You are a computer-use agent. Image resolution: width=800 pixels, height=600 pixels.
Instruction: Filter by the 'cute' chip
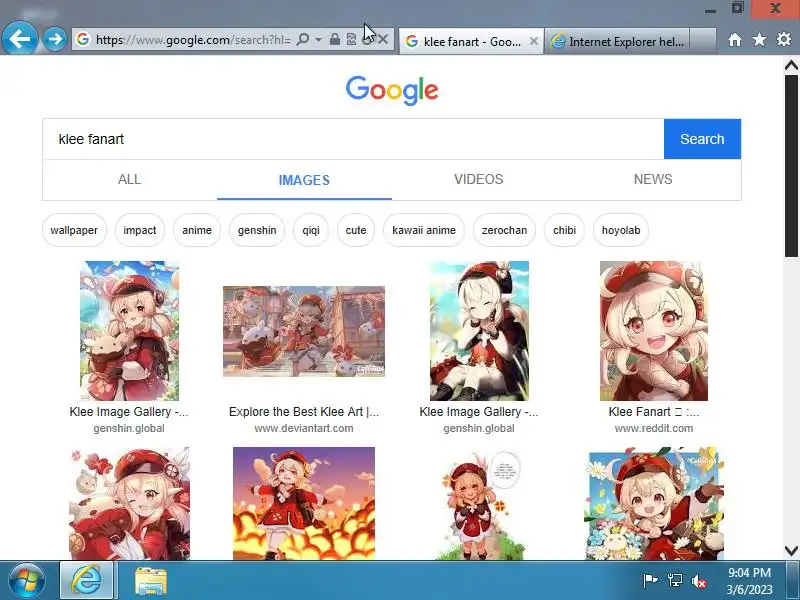pos(356,230)
